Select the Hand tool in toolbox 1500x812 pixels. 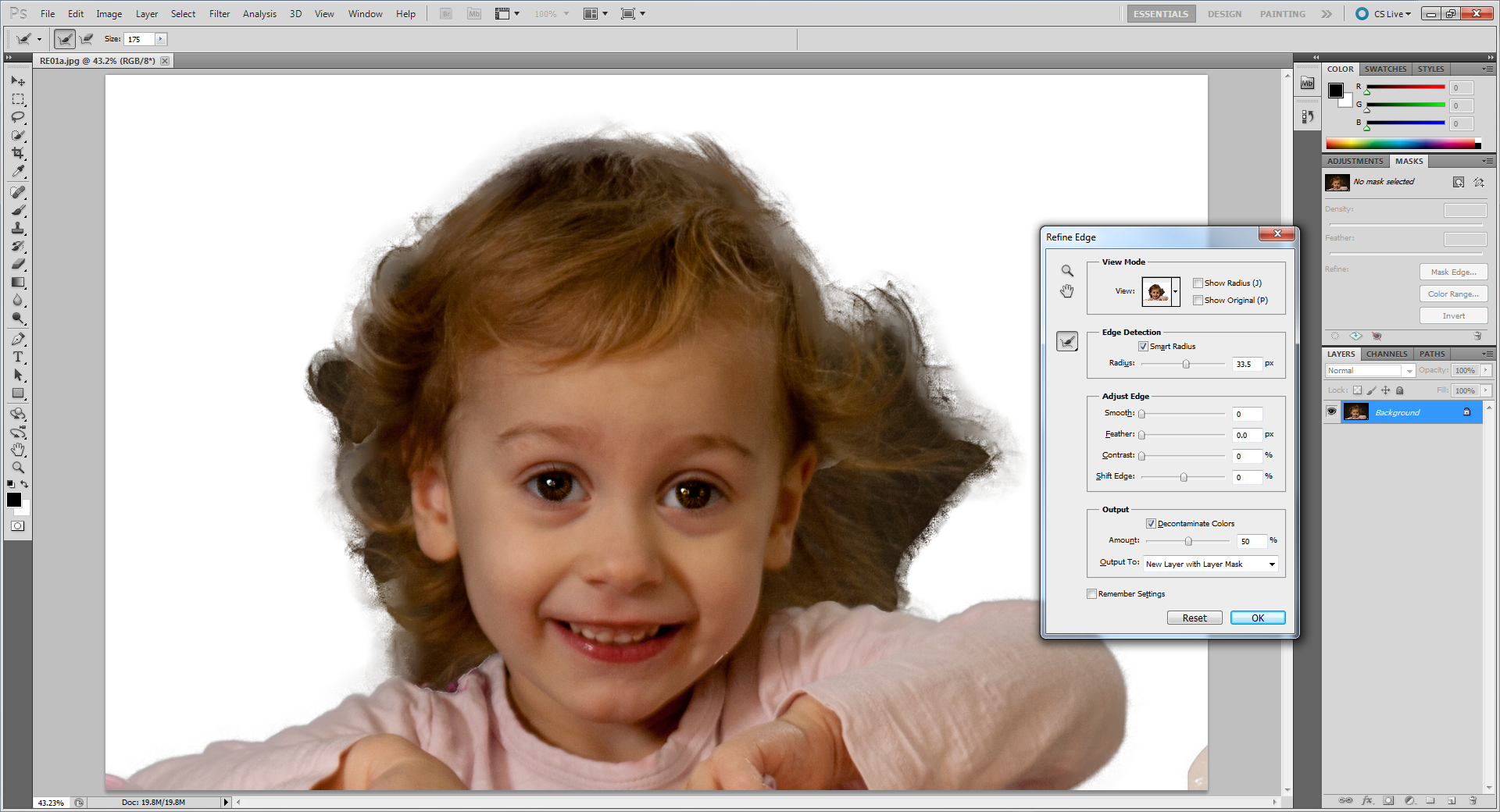18,450
